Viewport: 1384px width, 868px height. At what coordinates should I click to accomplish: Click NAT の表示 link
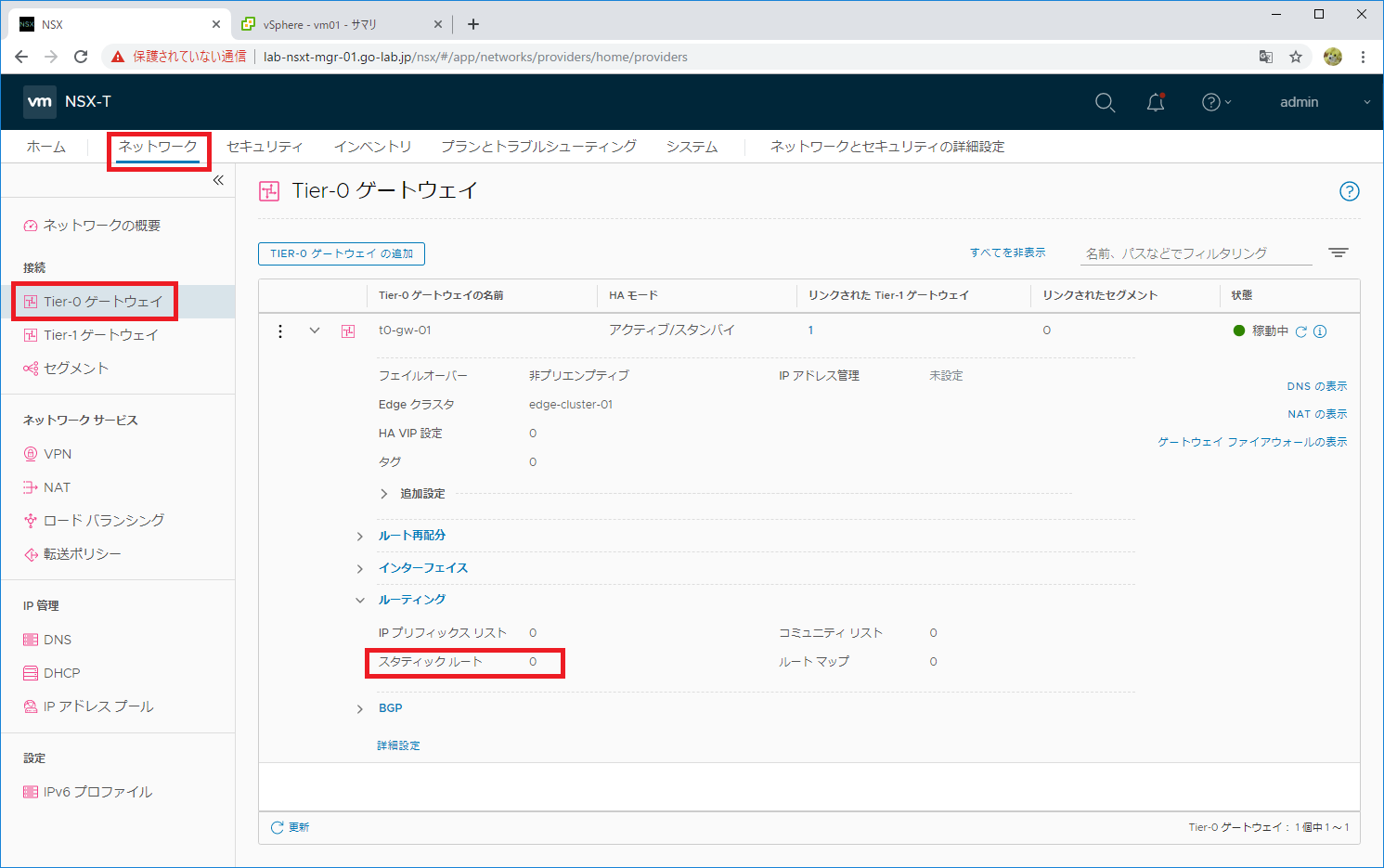(1317, 414)
